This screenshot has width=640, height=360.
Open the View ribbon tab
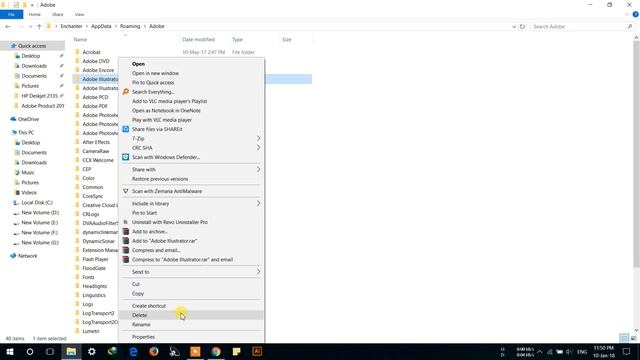coord(79,15)
